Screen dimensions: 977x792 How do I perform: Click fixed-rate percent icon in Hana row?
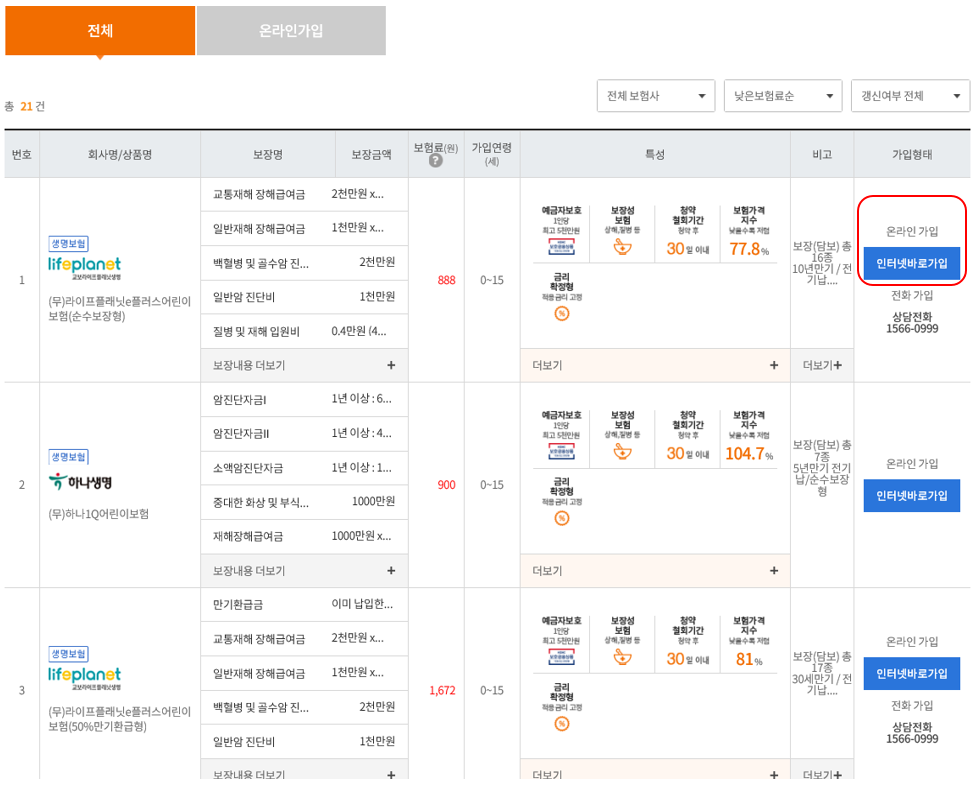click(x=561, y=518)
